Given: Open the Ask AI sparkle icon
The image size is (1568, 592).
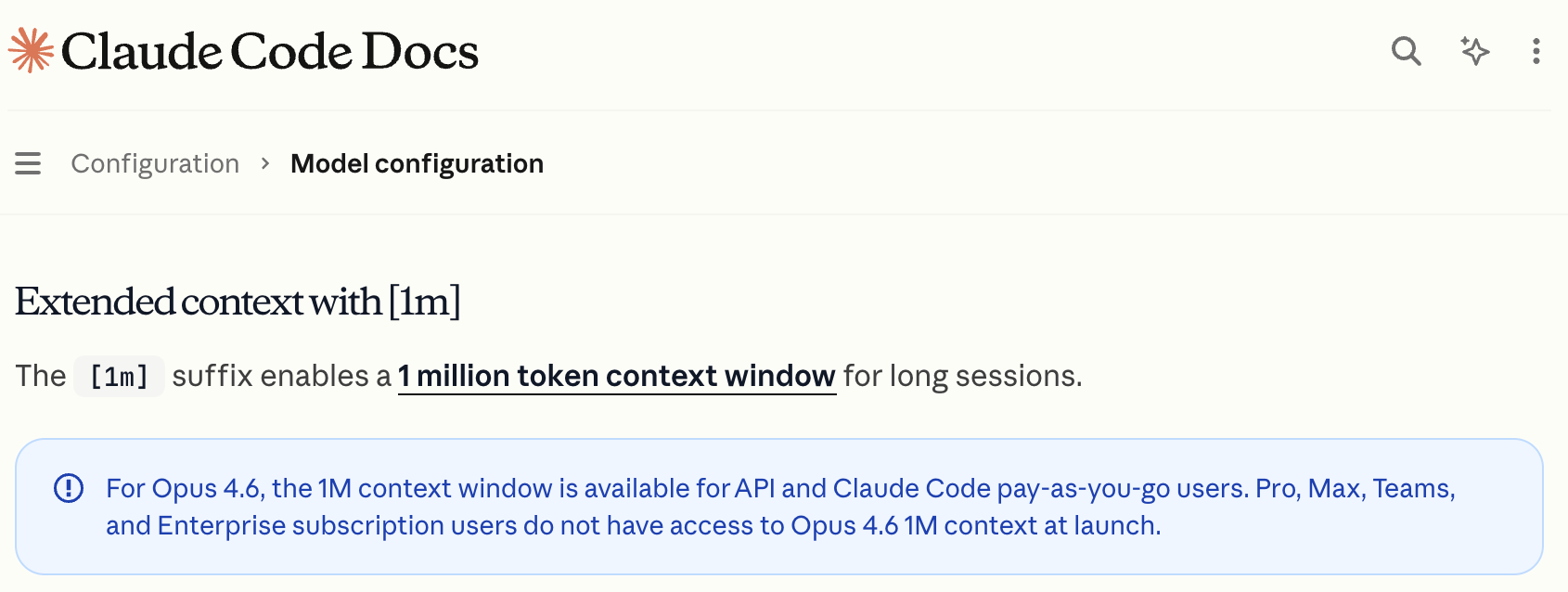Looking at the screenshot, I should tap(1474, 51).
